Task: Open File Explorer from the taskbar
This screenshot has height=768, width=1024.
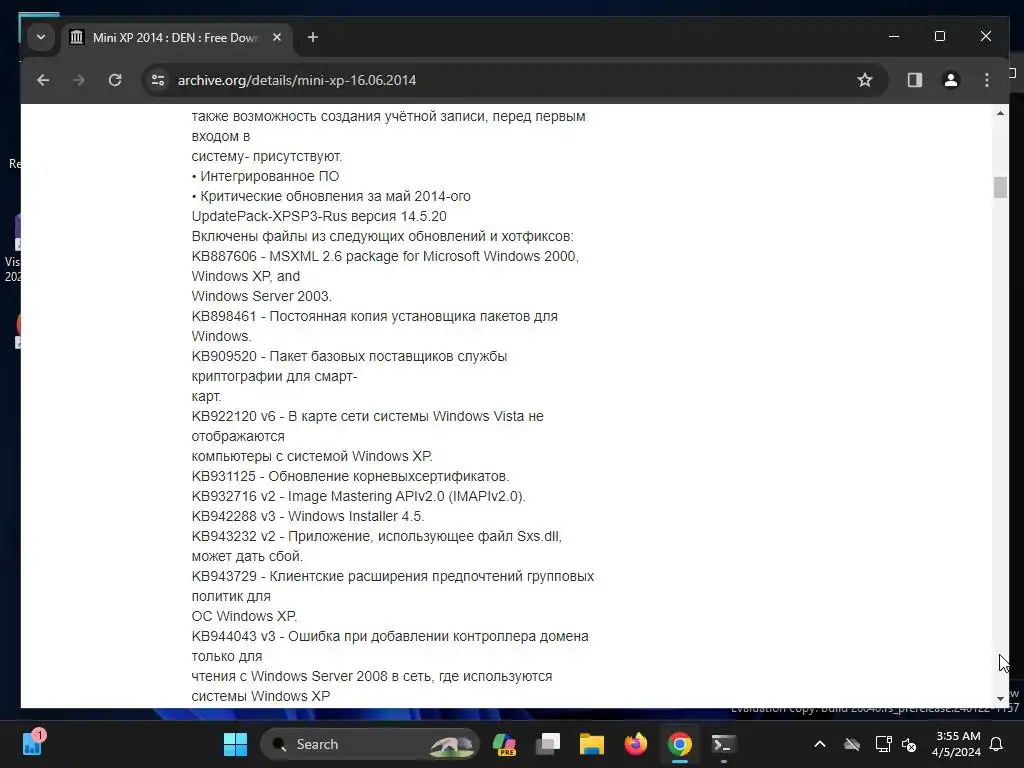Action: pos(592,744)
